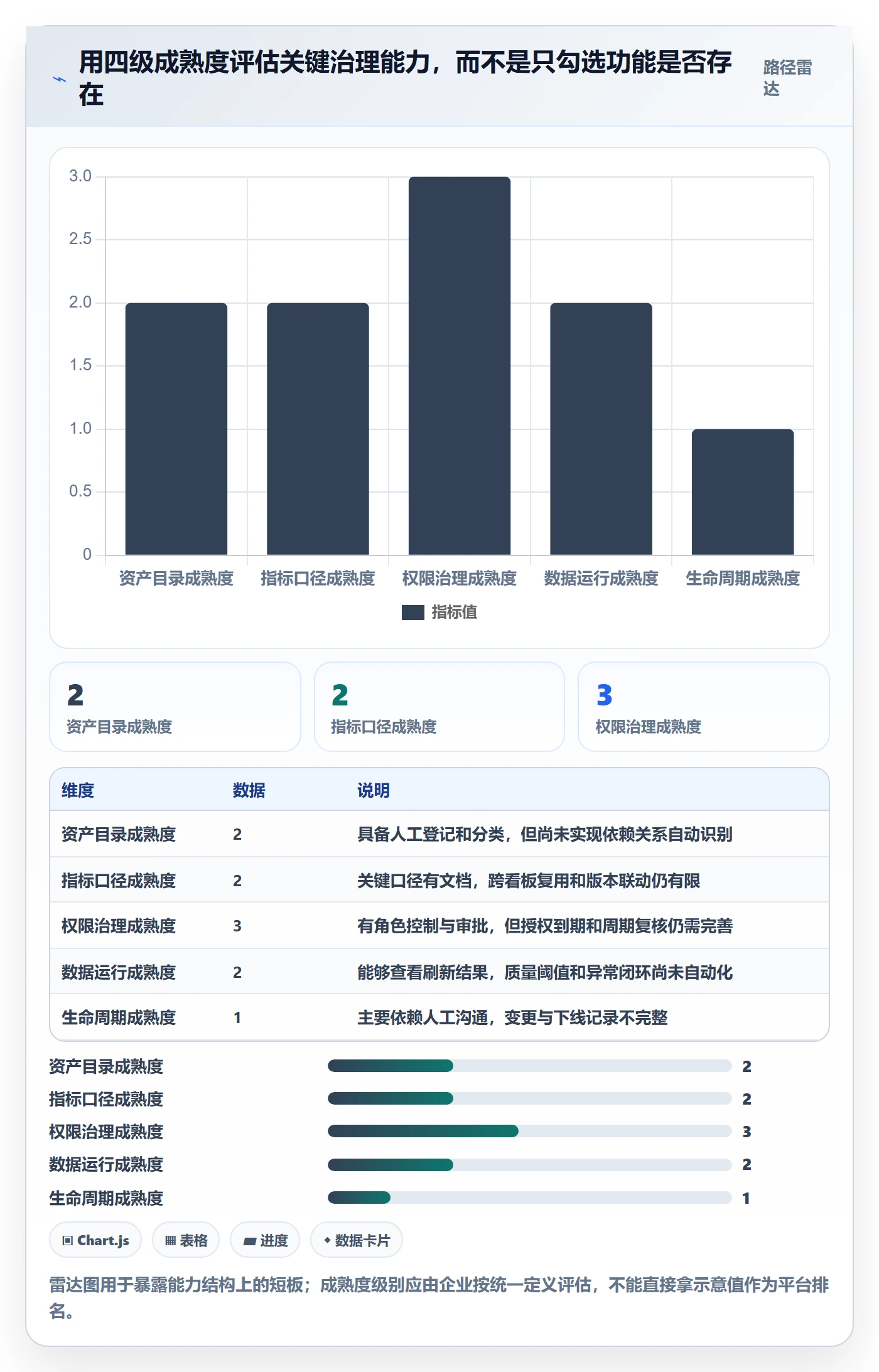Viewport: 879px width, 1372px height.
Task: Click the 数据运行成熟度 progress bar
Action: pyautogui.click(x=530, y=1165)
